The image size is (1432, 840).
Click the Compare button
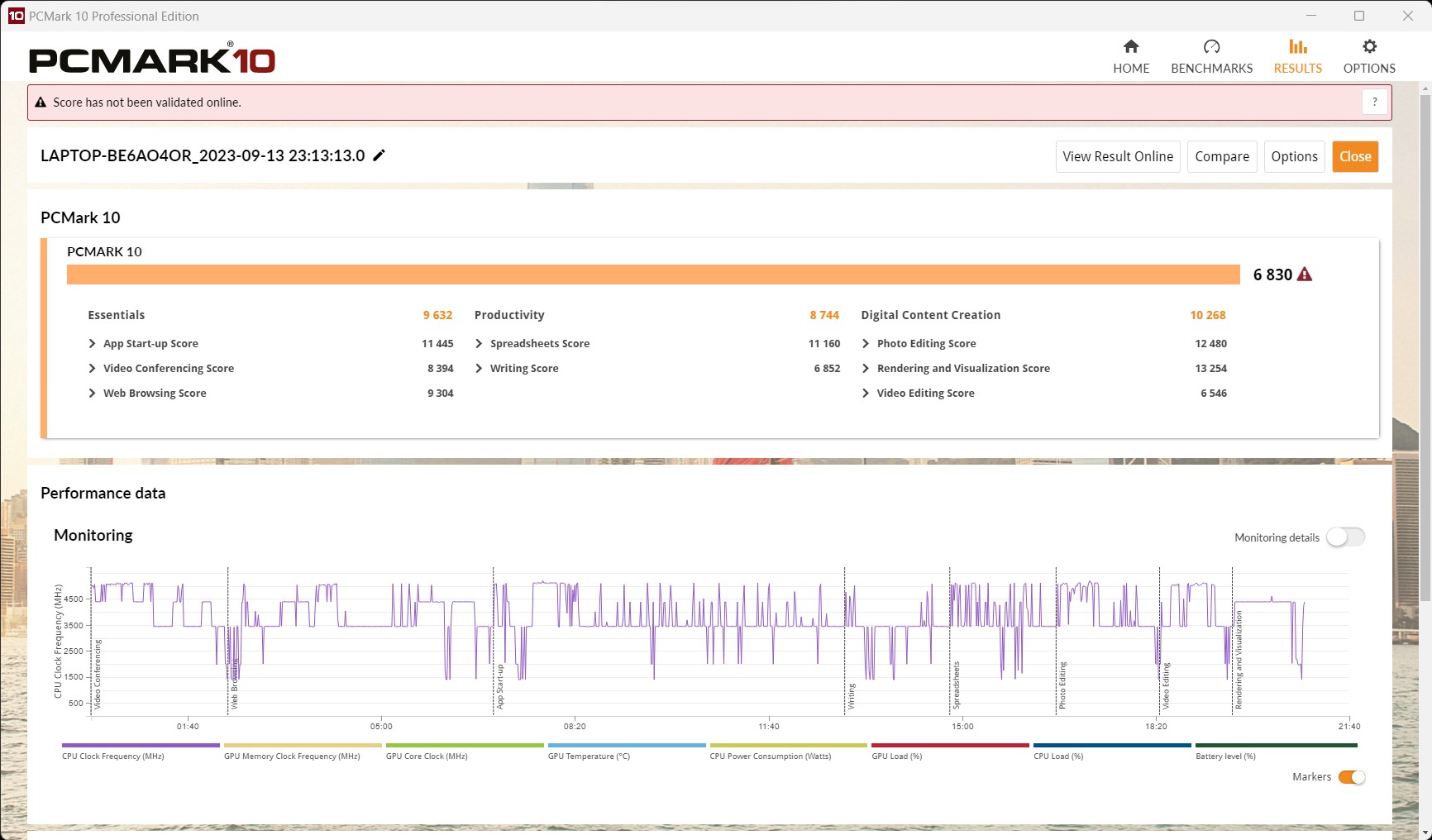[1222, 156]
